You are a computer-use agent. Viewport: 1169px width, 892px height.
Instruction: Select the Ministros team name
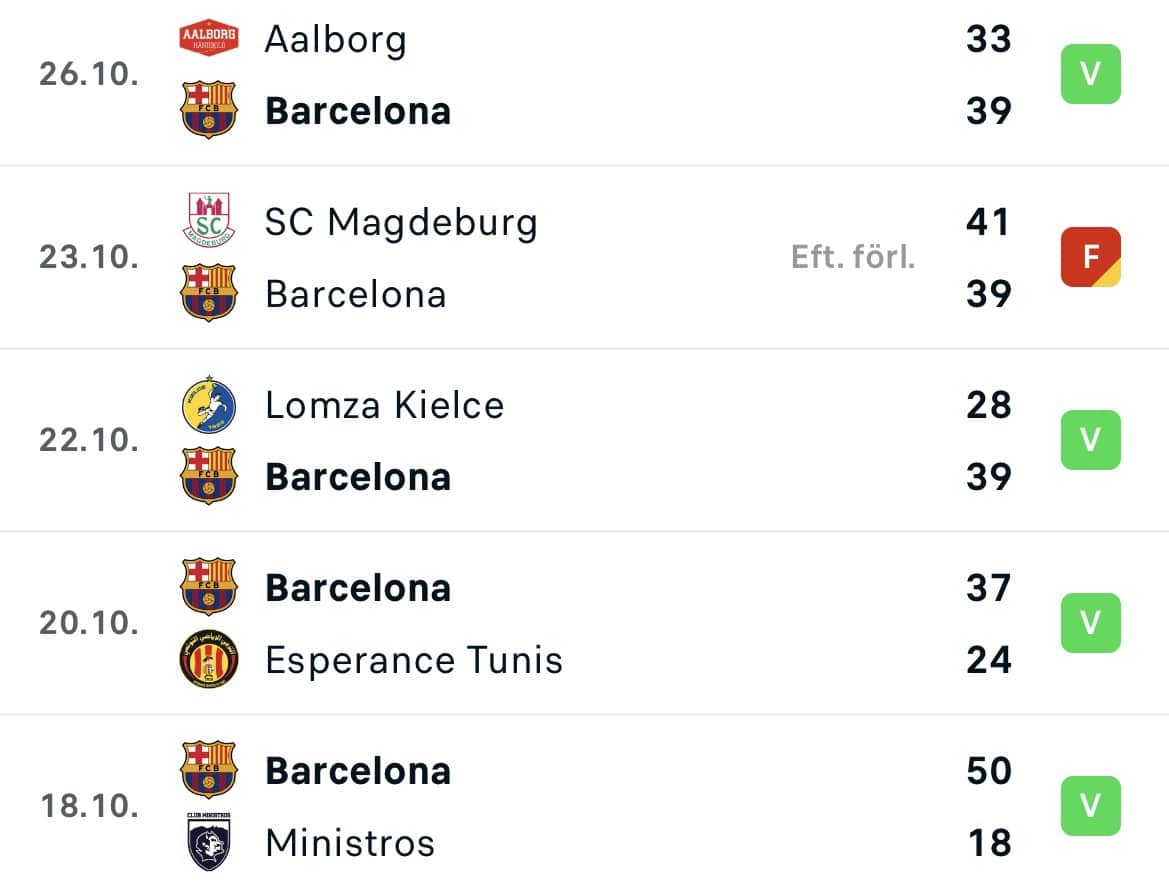(350, 844)
